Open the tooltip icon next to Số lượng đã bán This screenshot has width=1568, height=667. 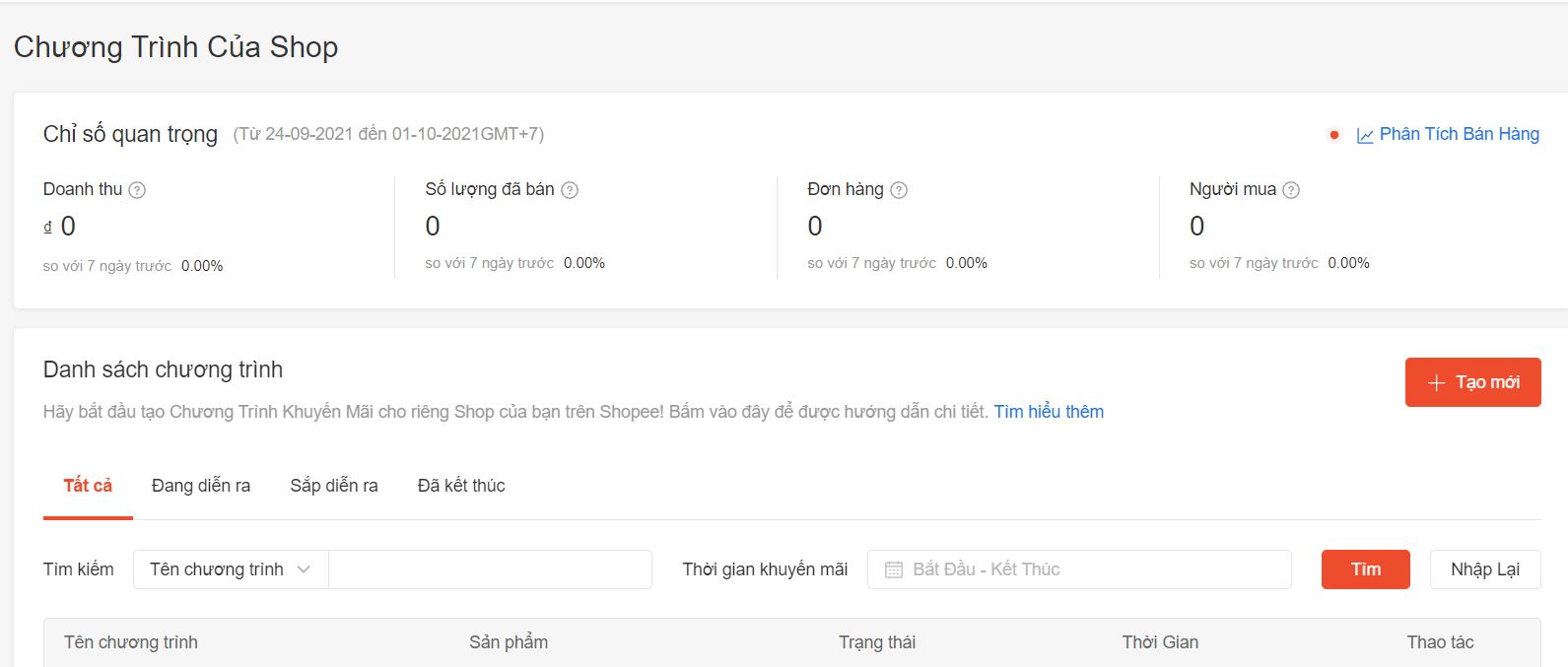click(x=570, y=190)
